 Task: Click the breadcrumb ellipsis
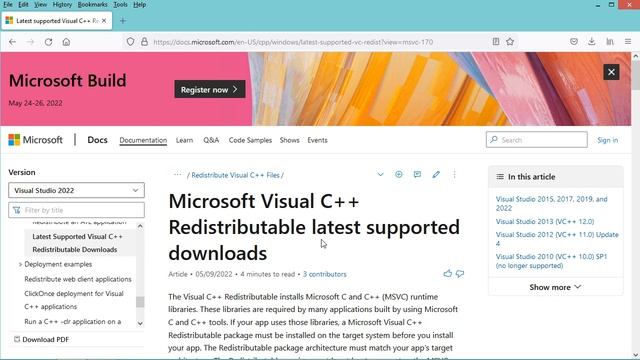tap(177, 175)
